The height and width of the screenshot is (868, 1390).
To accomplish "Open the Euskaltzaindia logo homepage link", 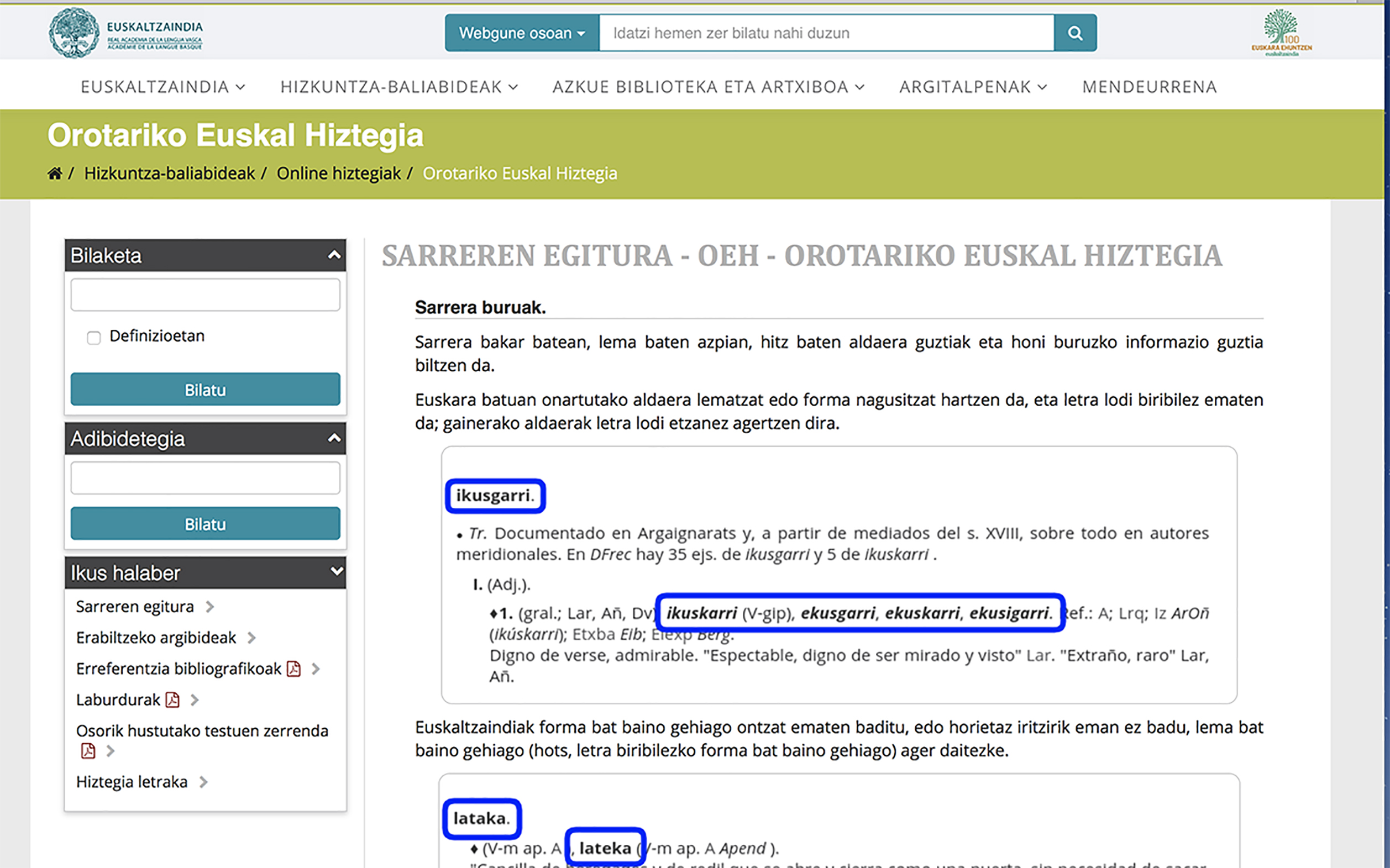I will coord(126,33).
